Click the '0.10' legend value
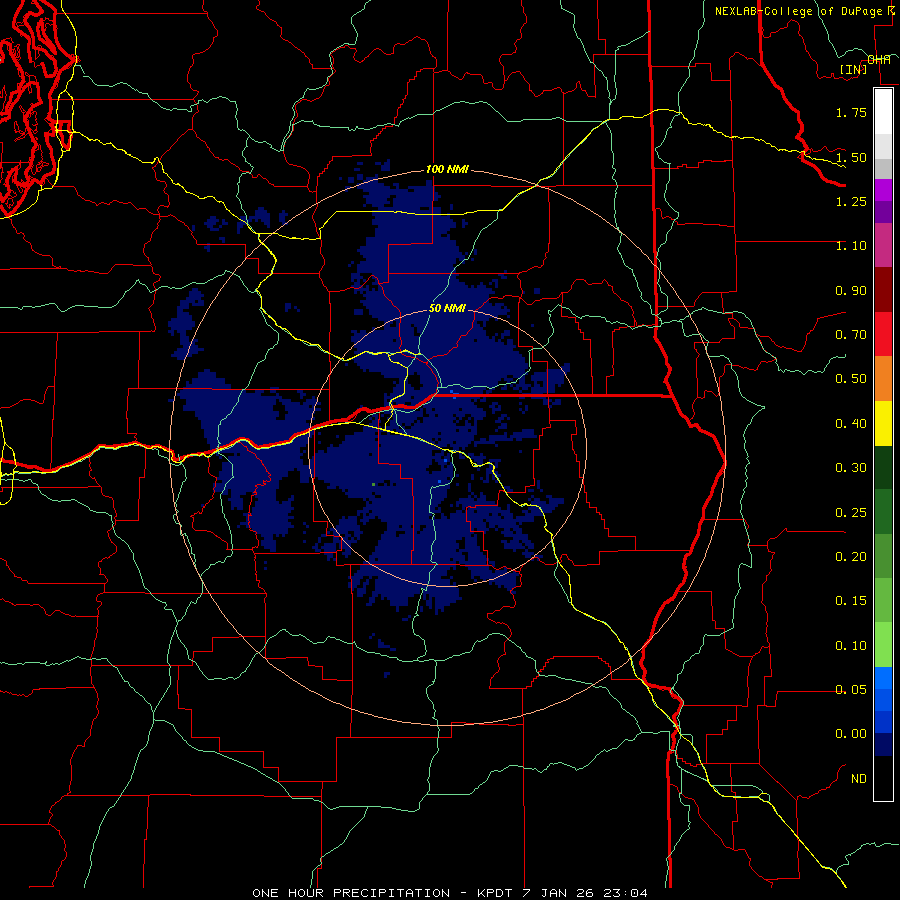This screenshot has height=900, width=900. [x=851, y=646]
